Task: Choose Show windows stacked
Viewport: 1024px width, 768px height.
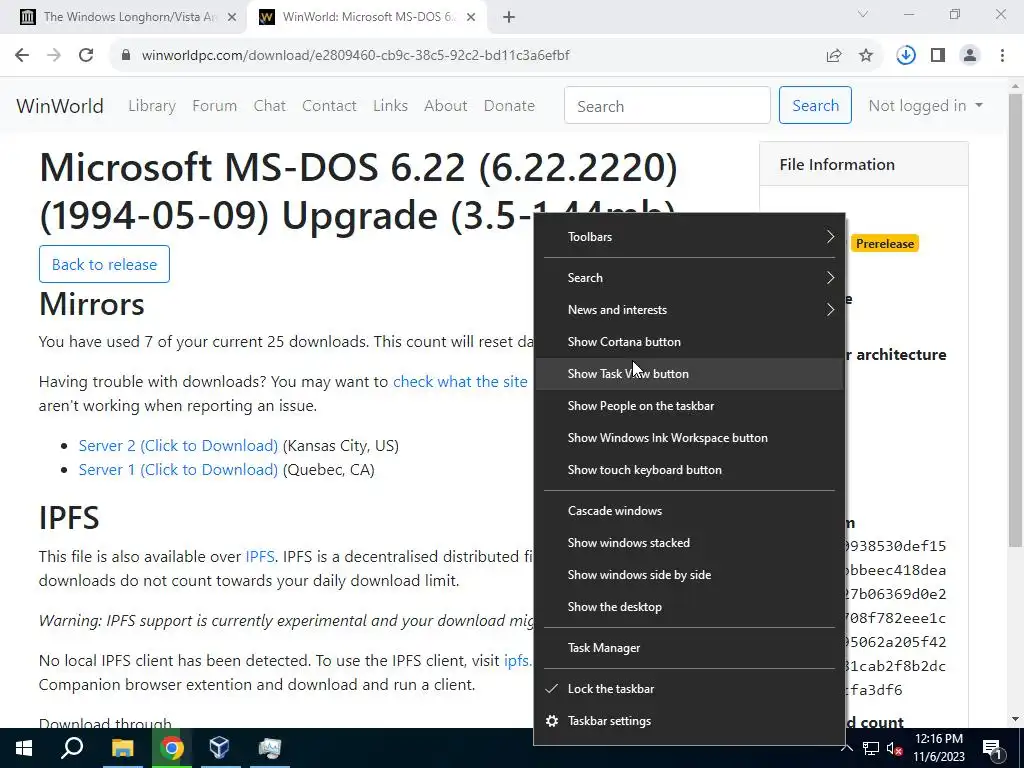Action: tap(690, 543)
